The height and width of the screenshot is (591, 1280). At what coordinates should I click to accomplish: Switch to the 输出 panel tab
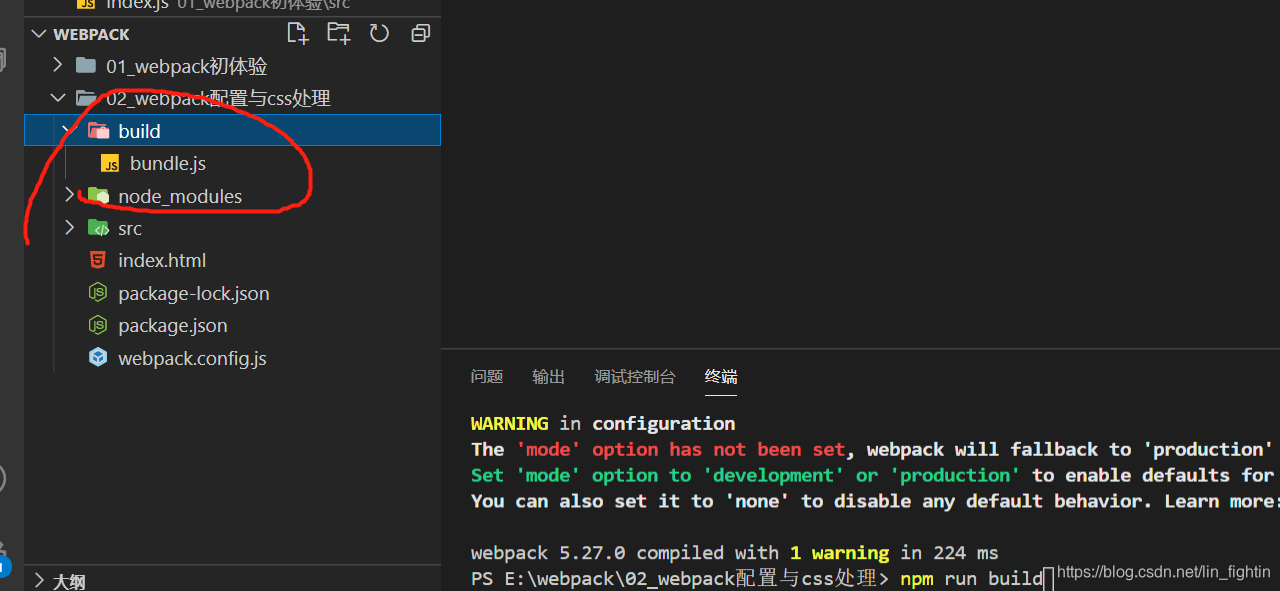[548, 377]
